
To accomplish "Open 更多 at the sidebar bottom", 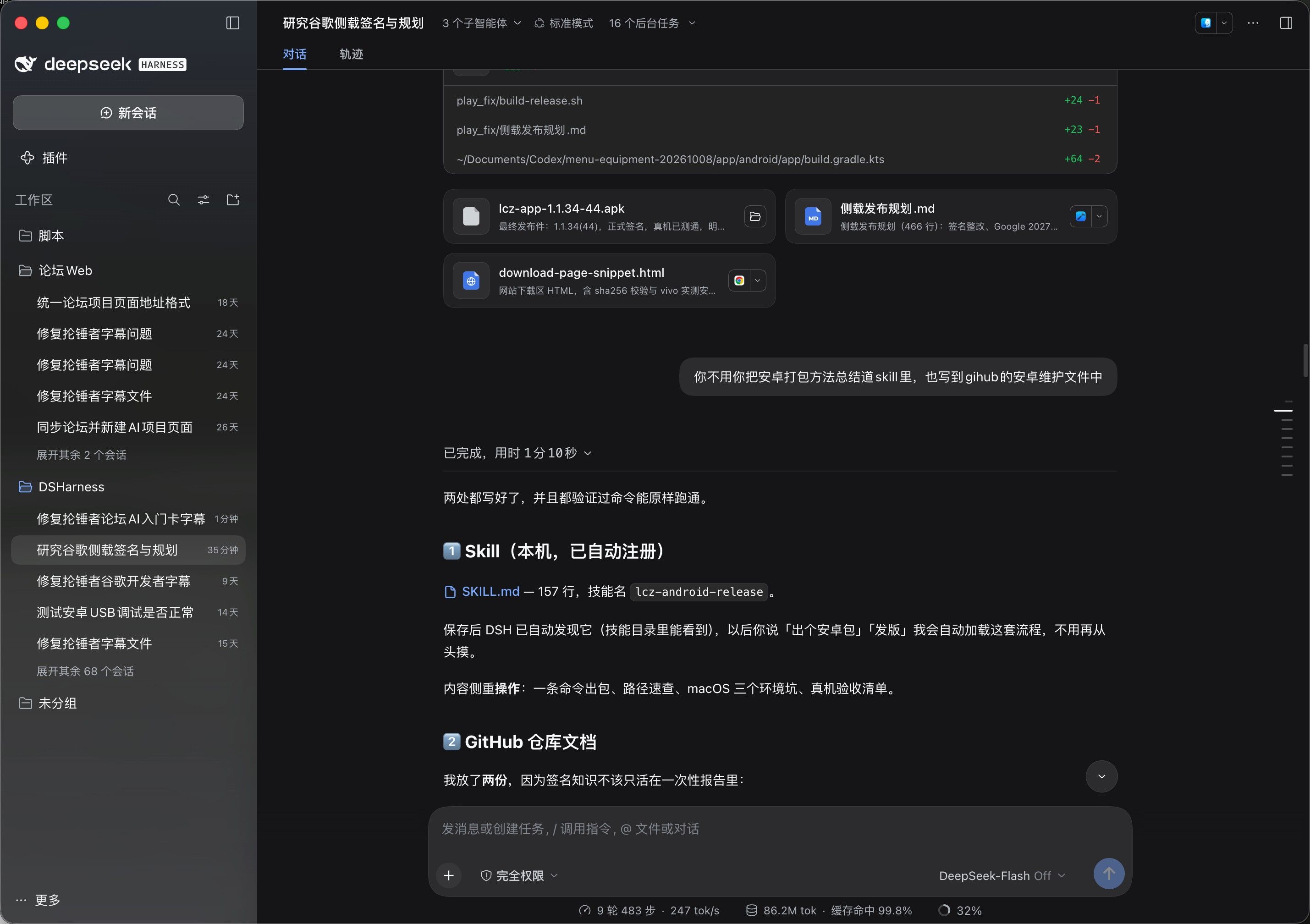I will [38, 900].
